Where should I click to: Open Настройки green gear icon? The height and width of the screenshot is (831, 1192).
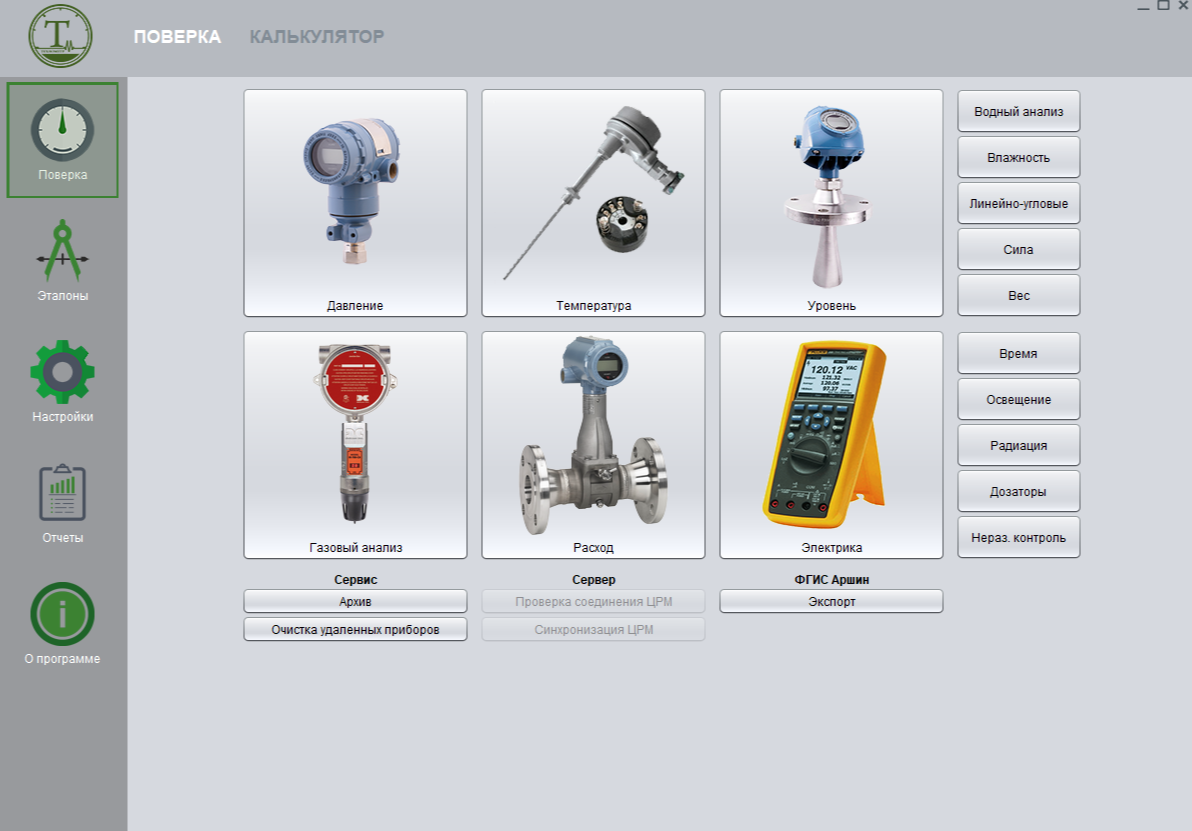click(x=62, y=373)
